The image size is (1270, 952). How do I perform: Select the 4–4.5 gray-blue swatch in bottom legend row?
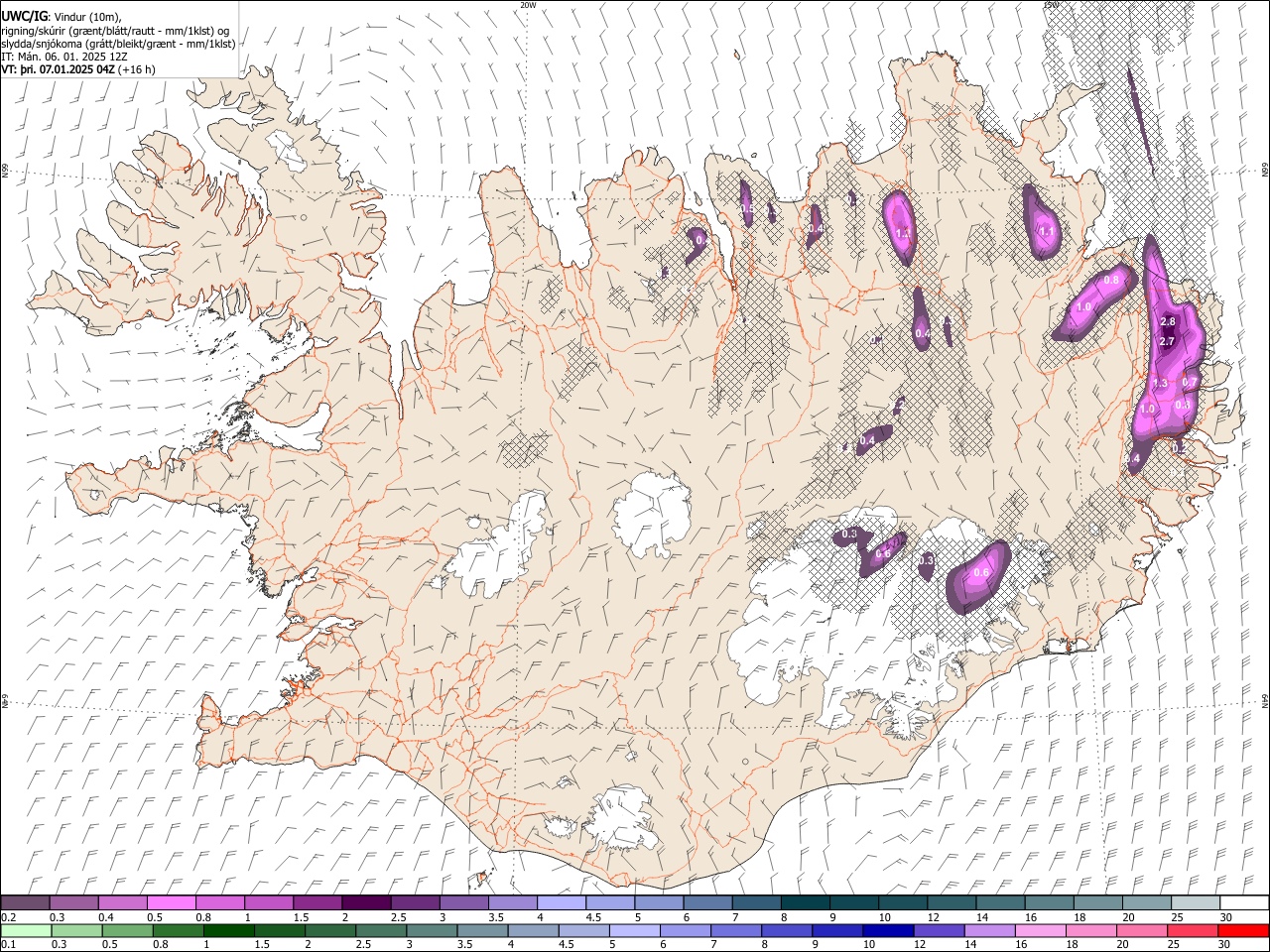coord(534,930)
